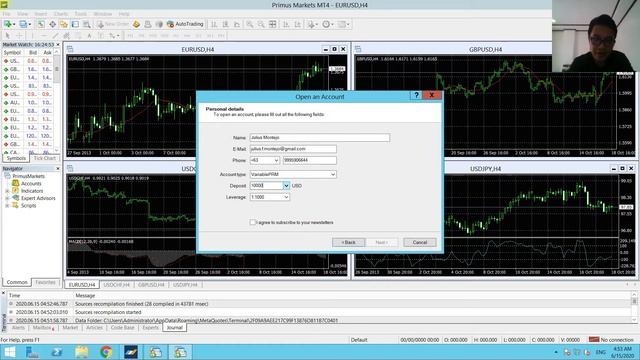Open the Deposit amount dropdown arrow
This screenshot has height=360, width=640.
286,186
